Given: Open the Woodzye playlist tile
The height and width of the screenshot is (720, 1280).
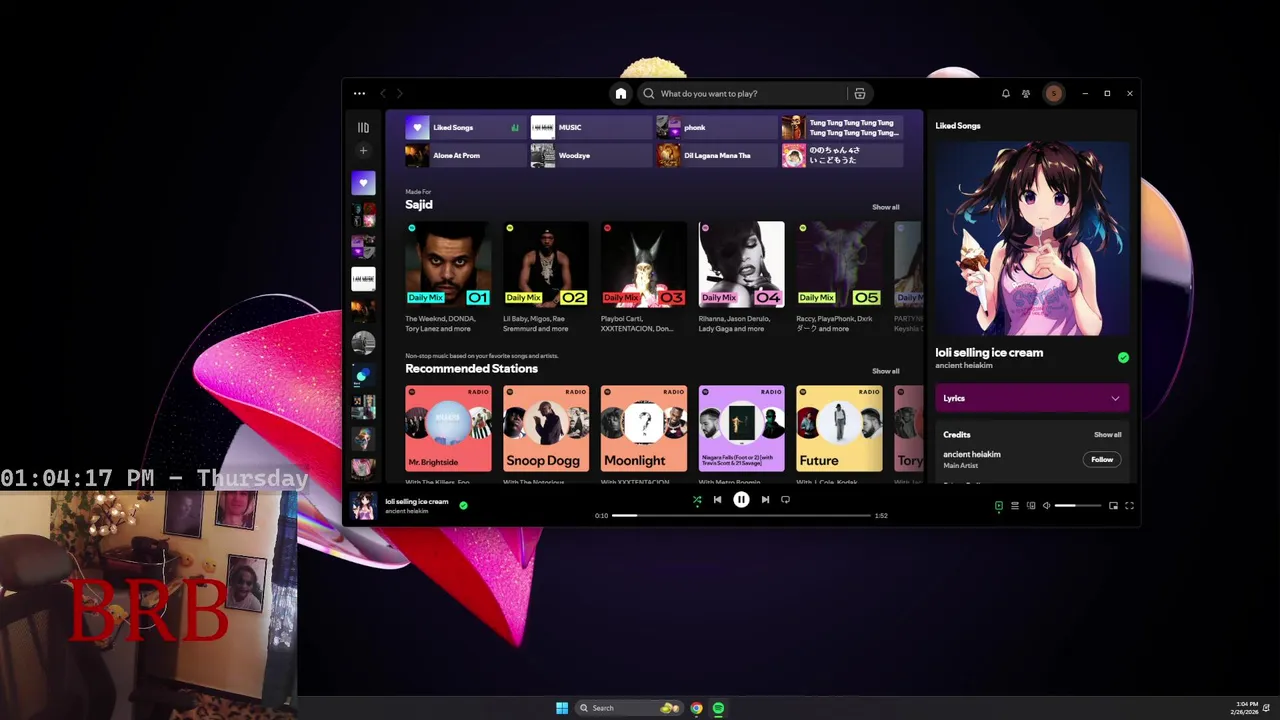Looking at the screenshot, I should [x=590, y=156].
